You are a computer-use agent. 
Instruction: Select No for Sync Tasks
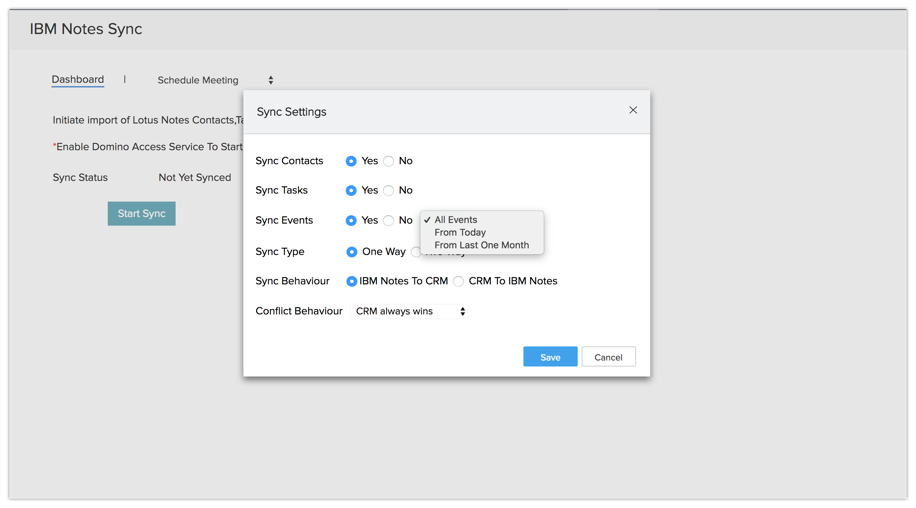pos(389,190)
